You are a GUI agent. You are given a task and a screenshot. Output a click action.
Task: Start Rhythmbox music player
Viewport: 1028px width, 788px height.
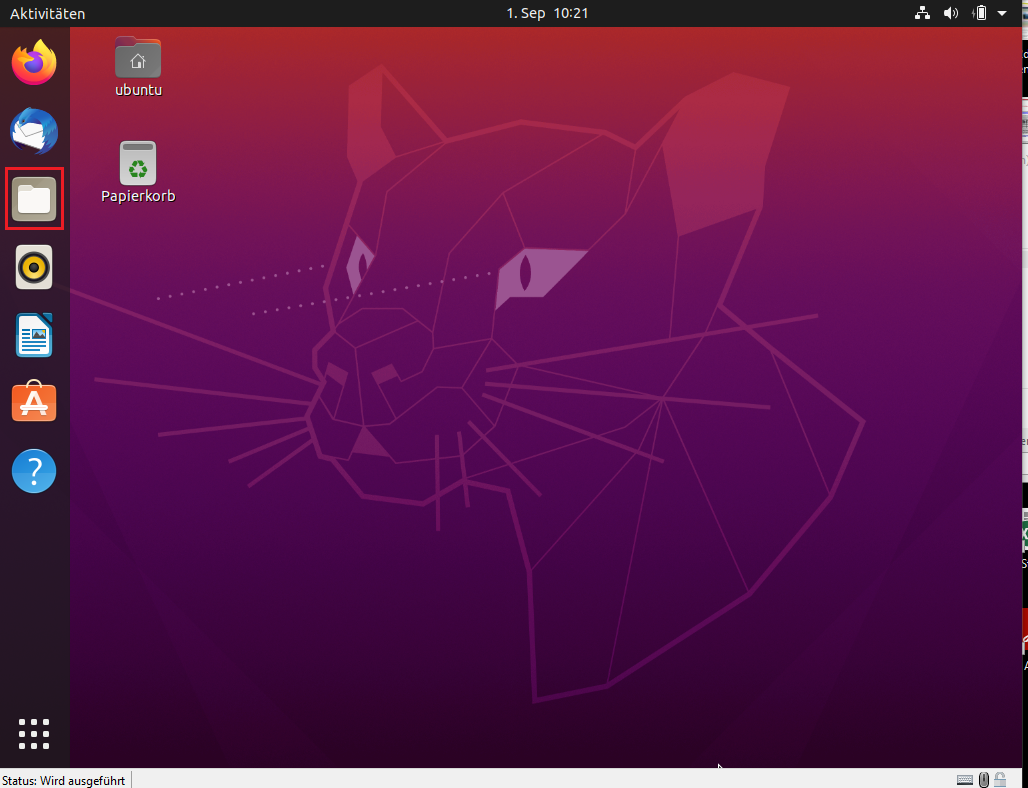[x=34, y=267]
